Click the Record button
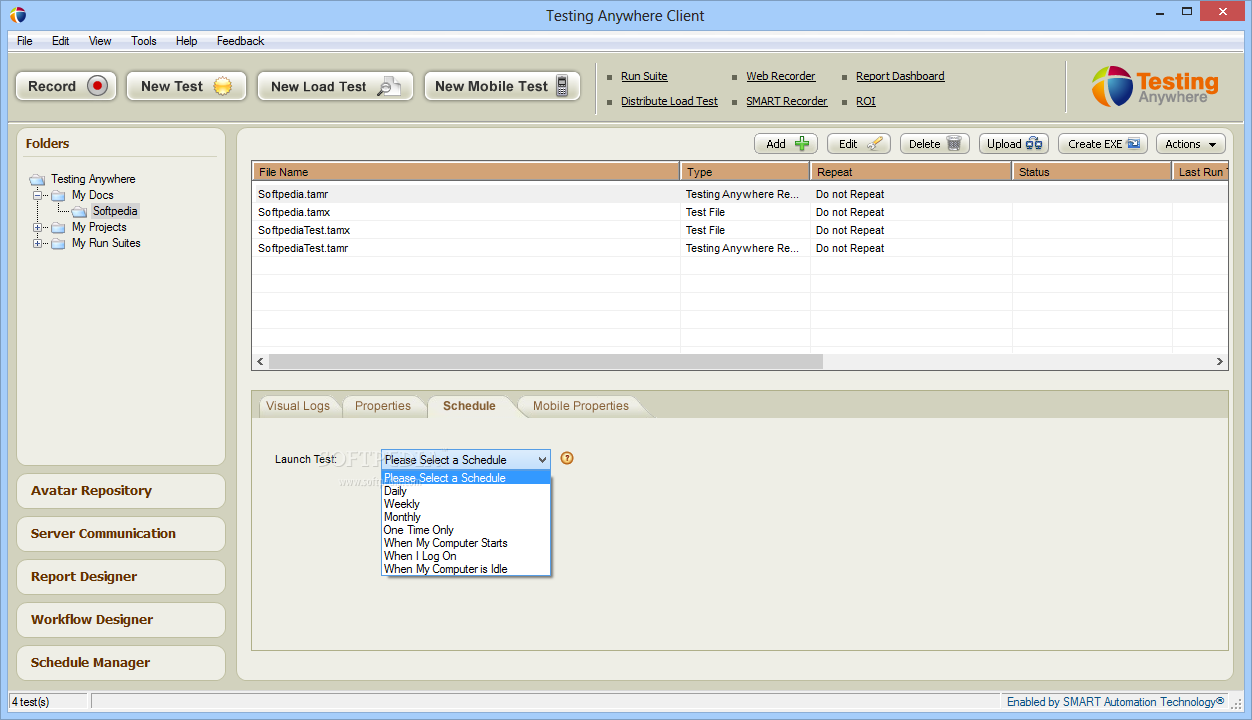 (66, 86)
